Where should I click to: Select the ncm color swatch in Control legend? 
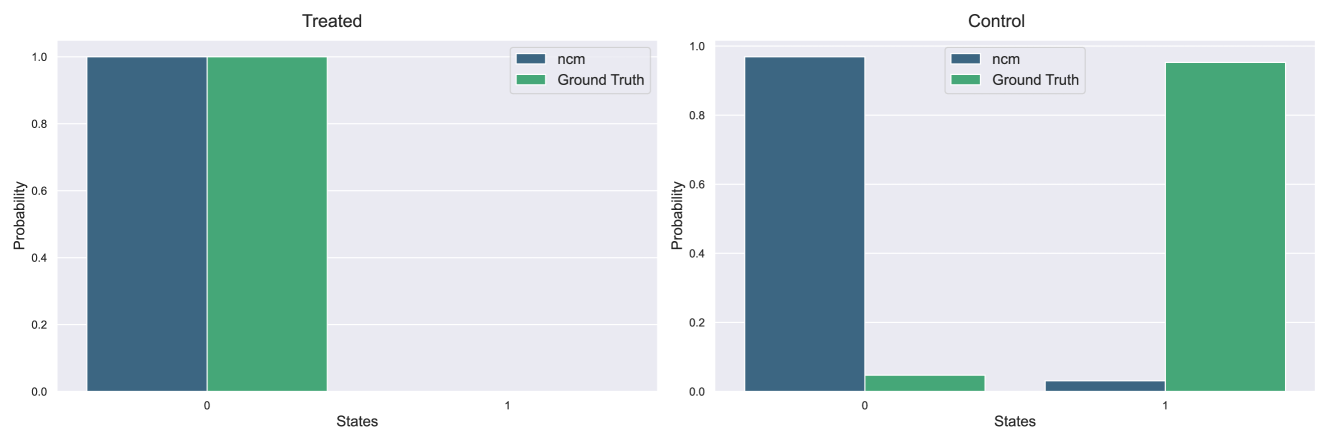[966, 59]
